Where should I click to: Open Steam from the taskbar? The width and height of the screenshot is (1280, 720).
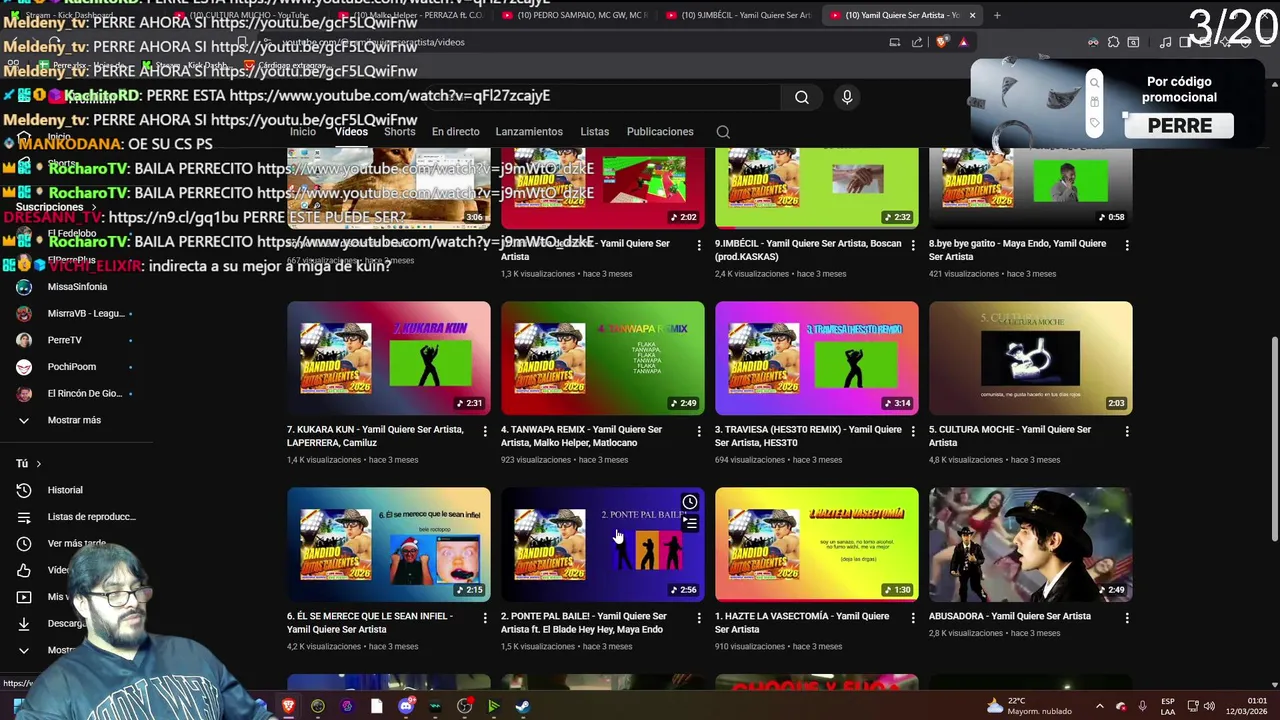[x=522, y=706]
